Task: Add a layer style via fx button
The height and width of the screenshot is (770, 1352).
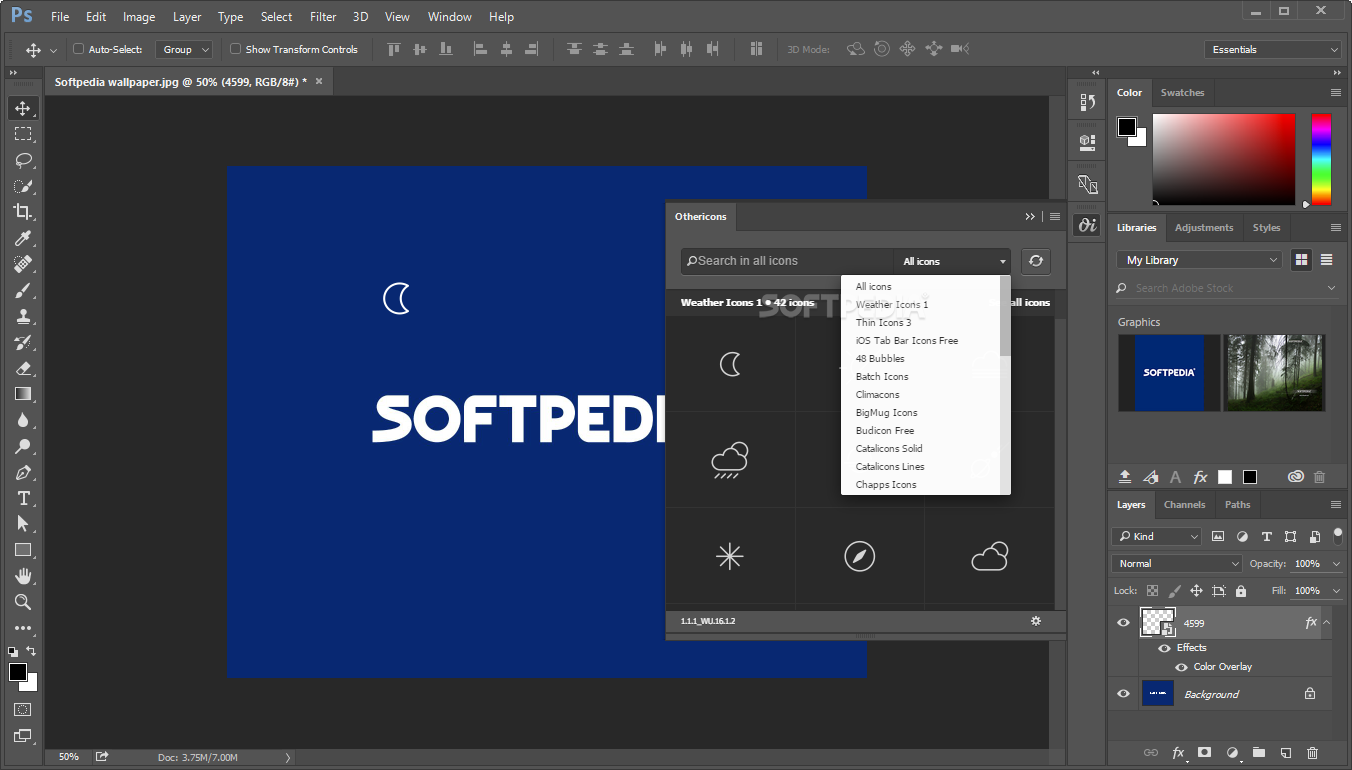Action: (1178, 752)
